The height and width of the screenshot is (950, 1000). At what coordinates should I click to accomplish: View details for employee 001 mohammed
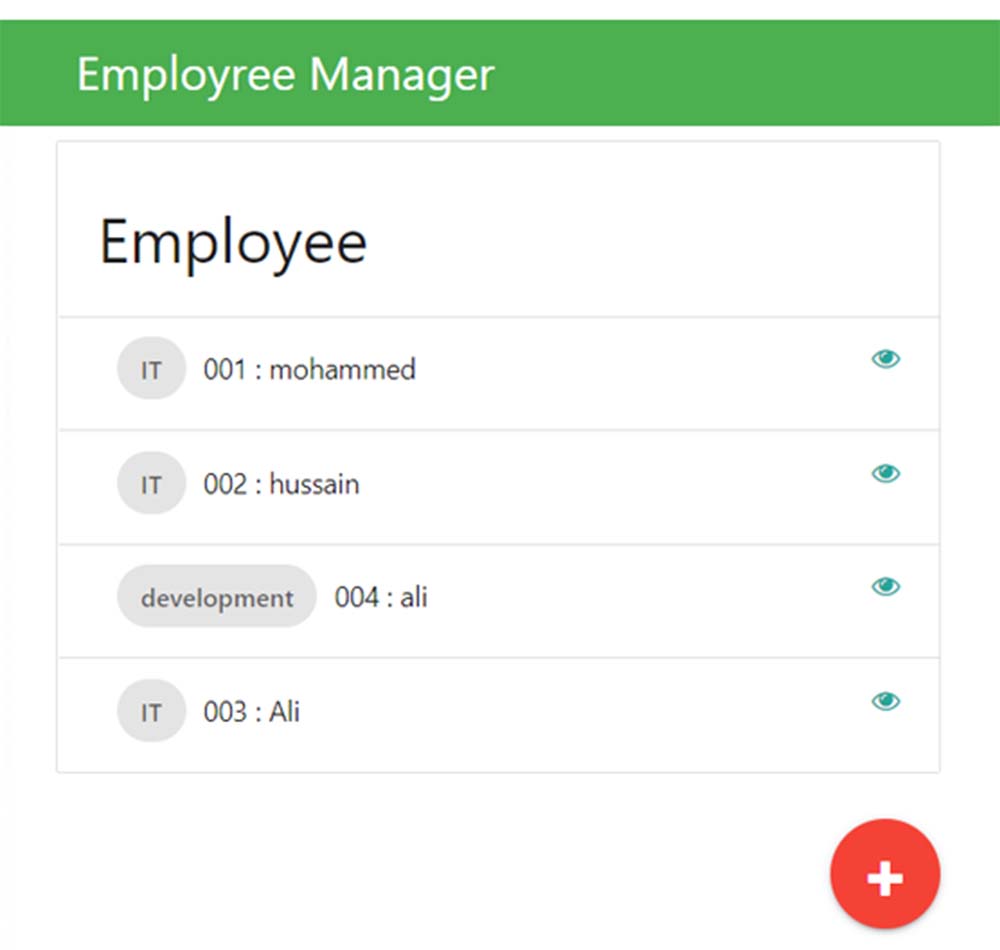tap(885, 359)
